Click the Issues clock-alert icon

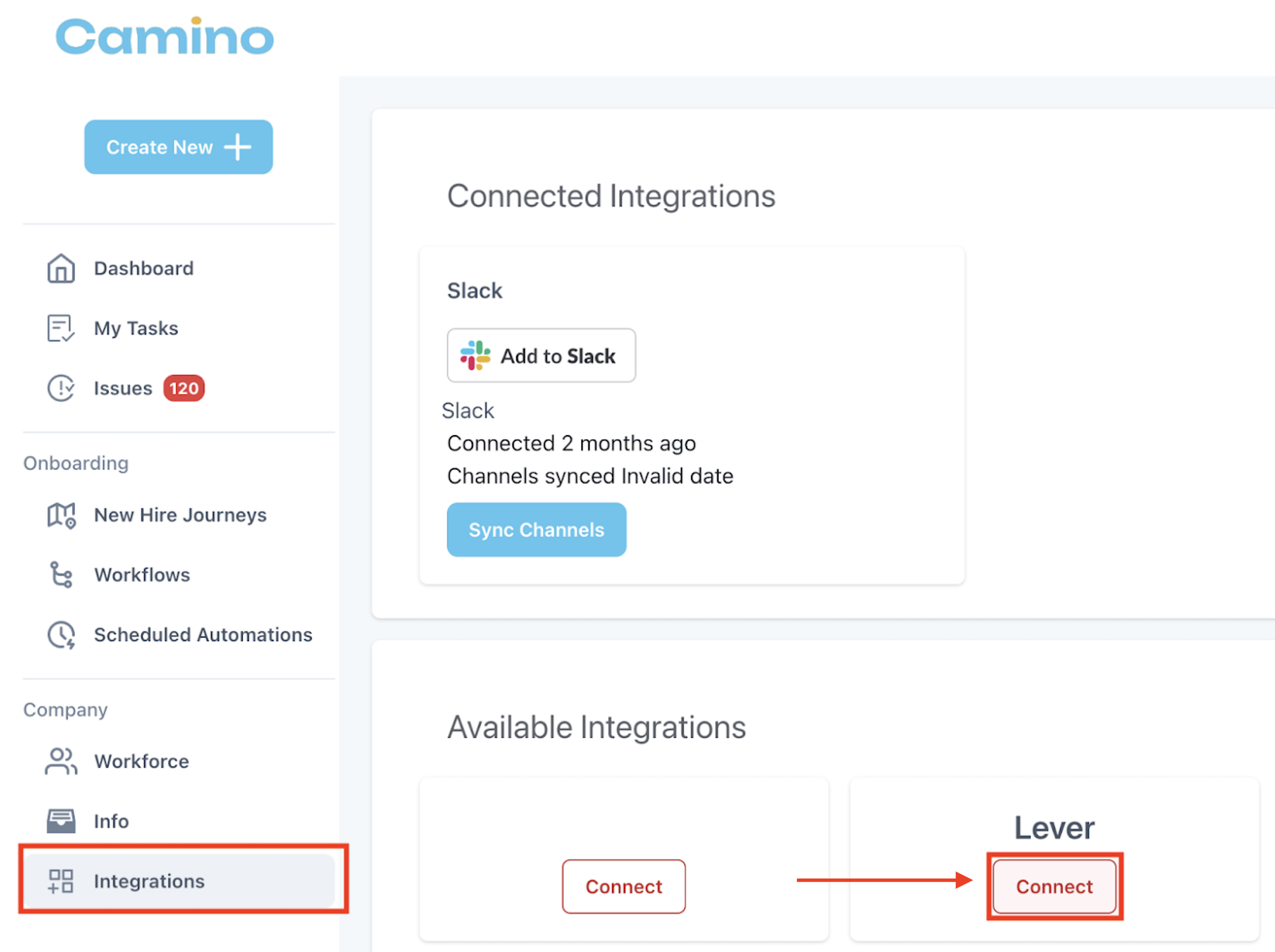[x=61, y=388]
